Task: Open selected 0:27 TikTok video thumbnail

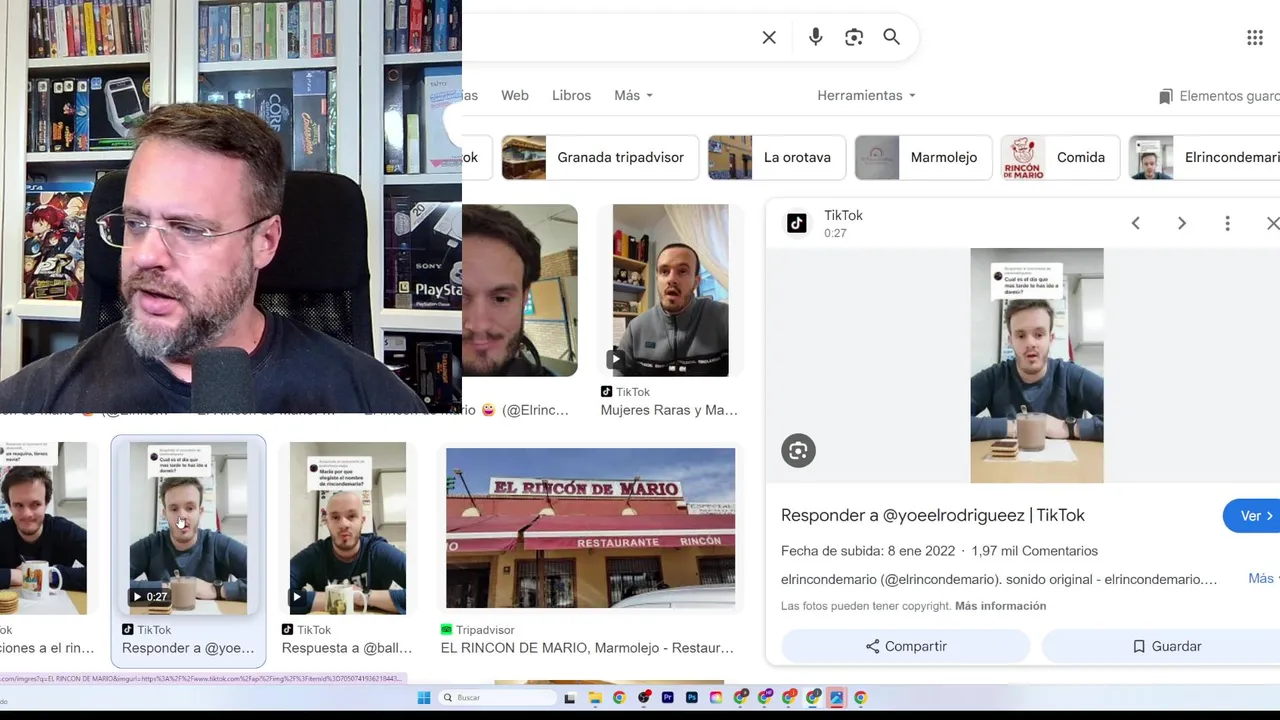Action: [188, 528]
